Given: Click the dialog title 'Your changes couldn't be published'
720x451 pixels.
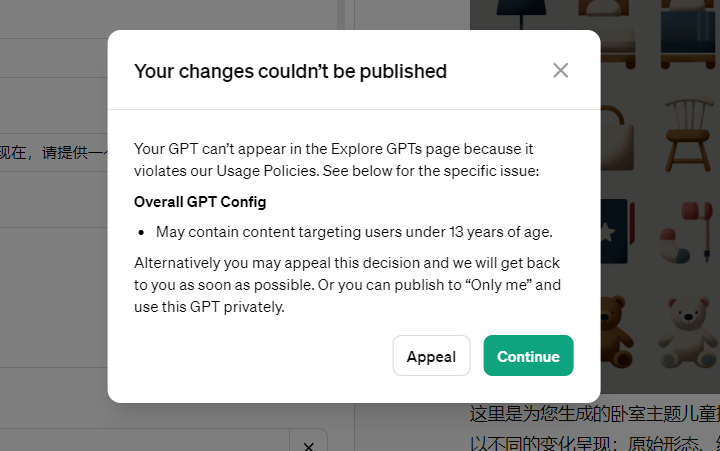Looking at the screenshot, I should click(290, 72).
